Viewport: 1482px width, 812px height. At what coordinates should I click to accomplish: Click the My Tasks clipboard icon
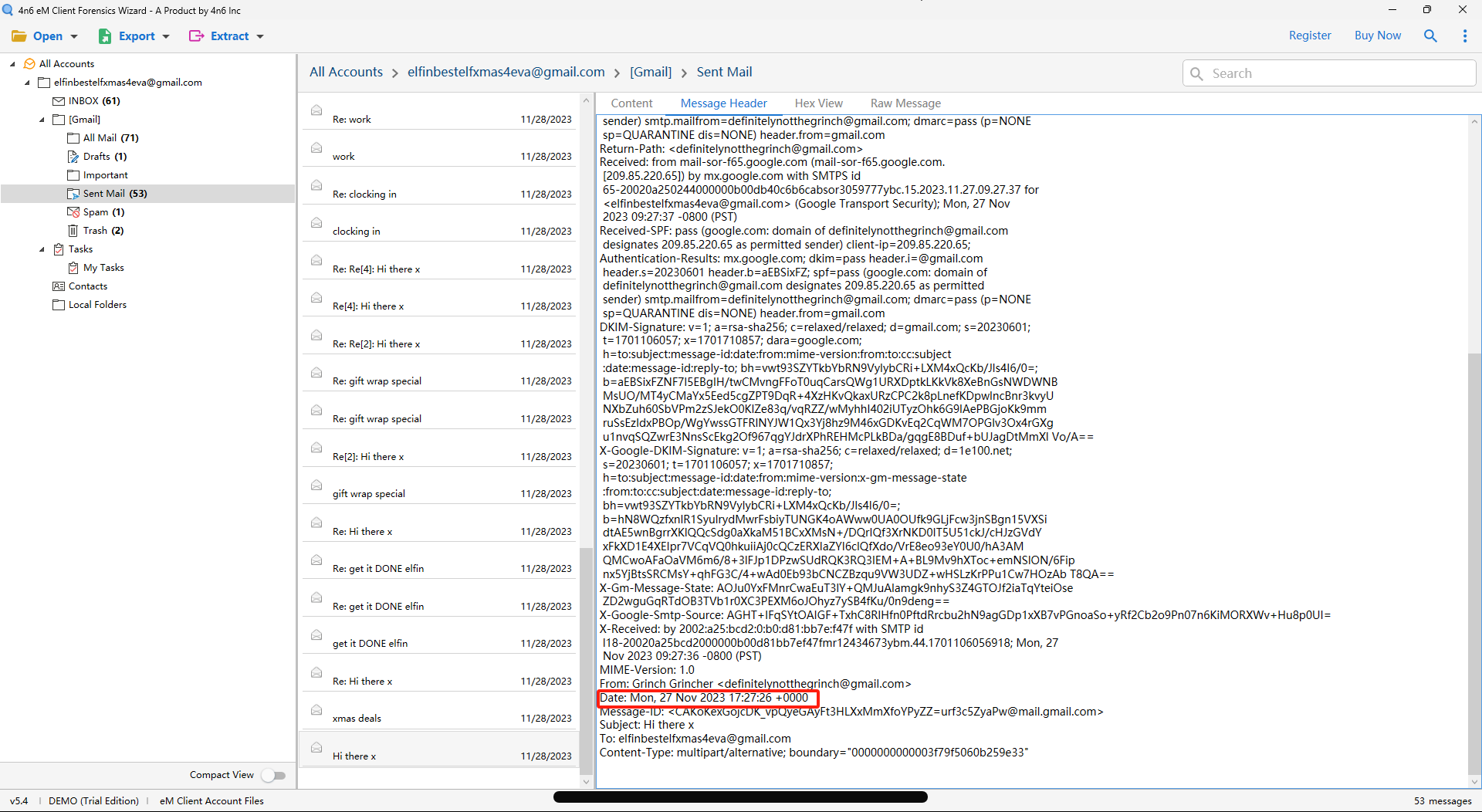pos(73,267)
